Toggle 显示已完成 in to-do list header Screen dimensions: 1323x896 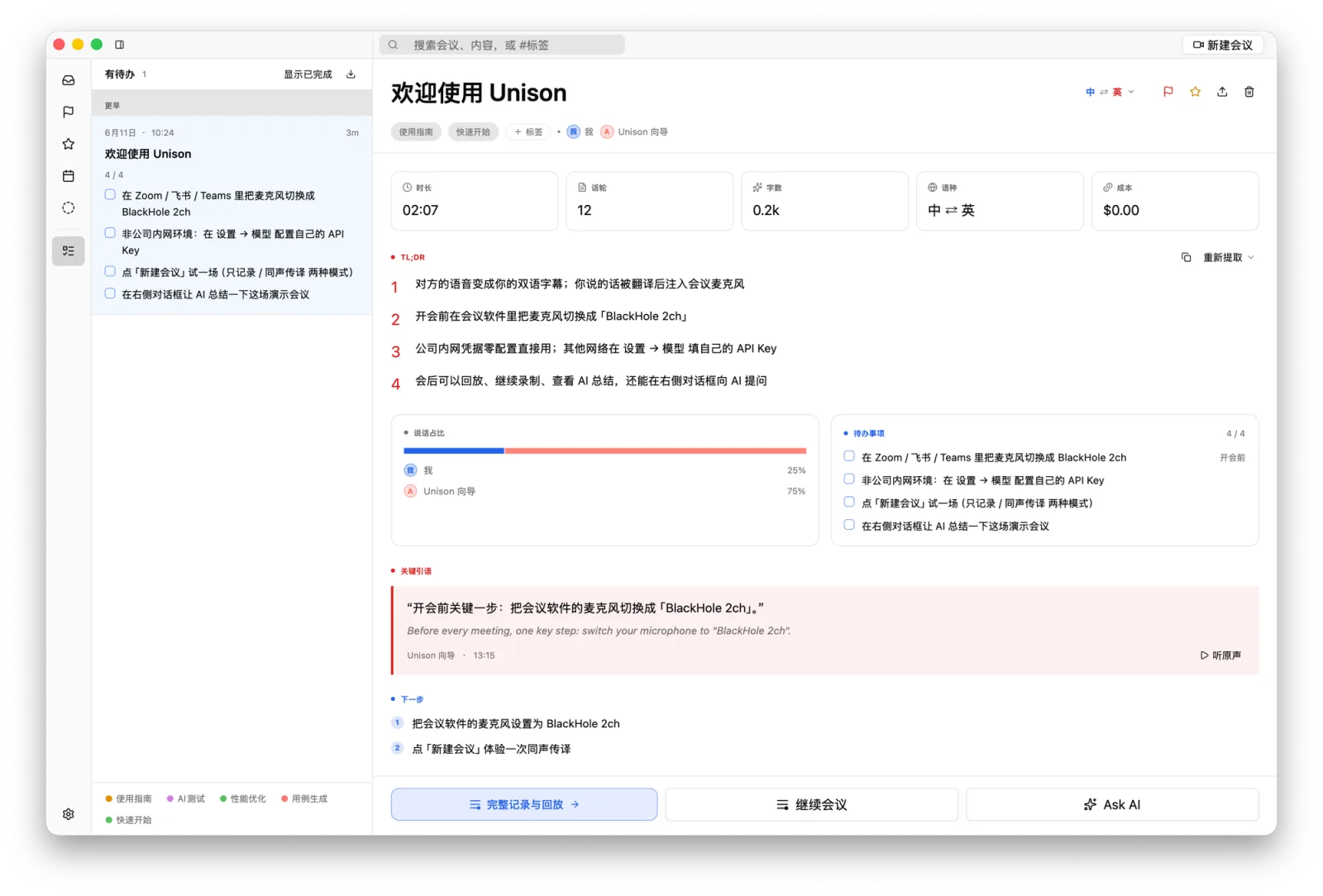(308, 74)
